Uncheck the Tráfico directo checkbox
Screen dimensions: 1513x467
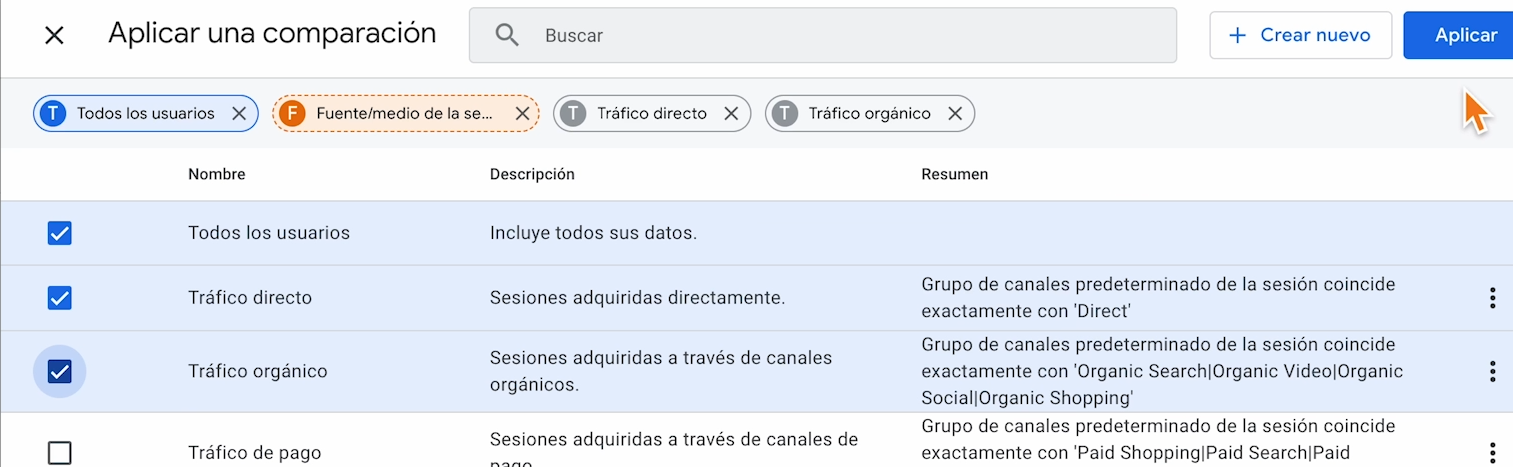60,298
